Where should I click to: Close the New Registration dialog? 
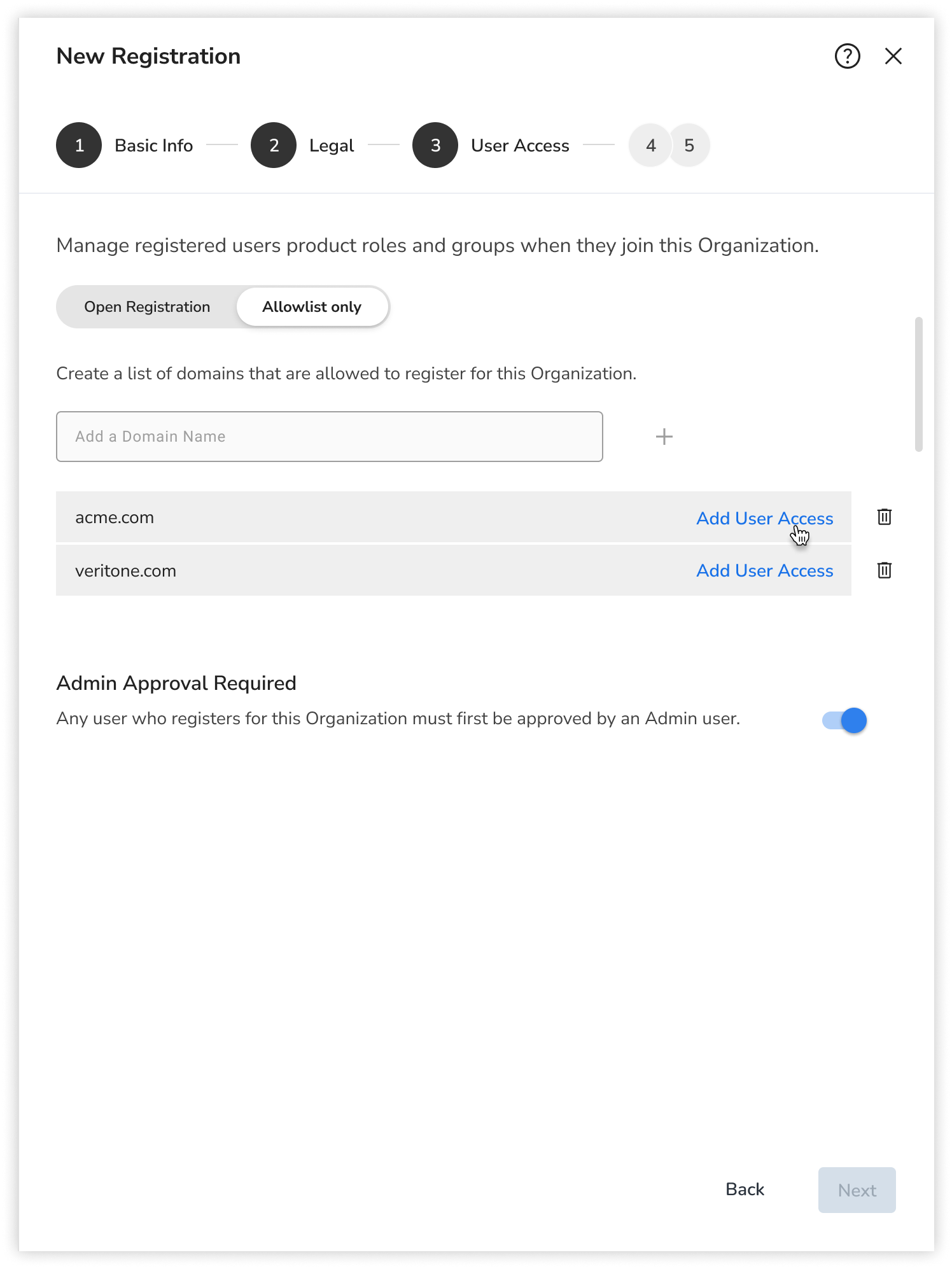893,57
